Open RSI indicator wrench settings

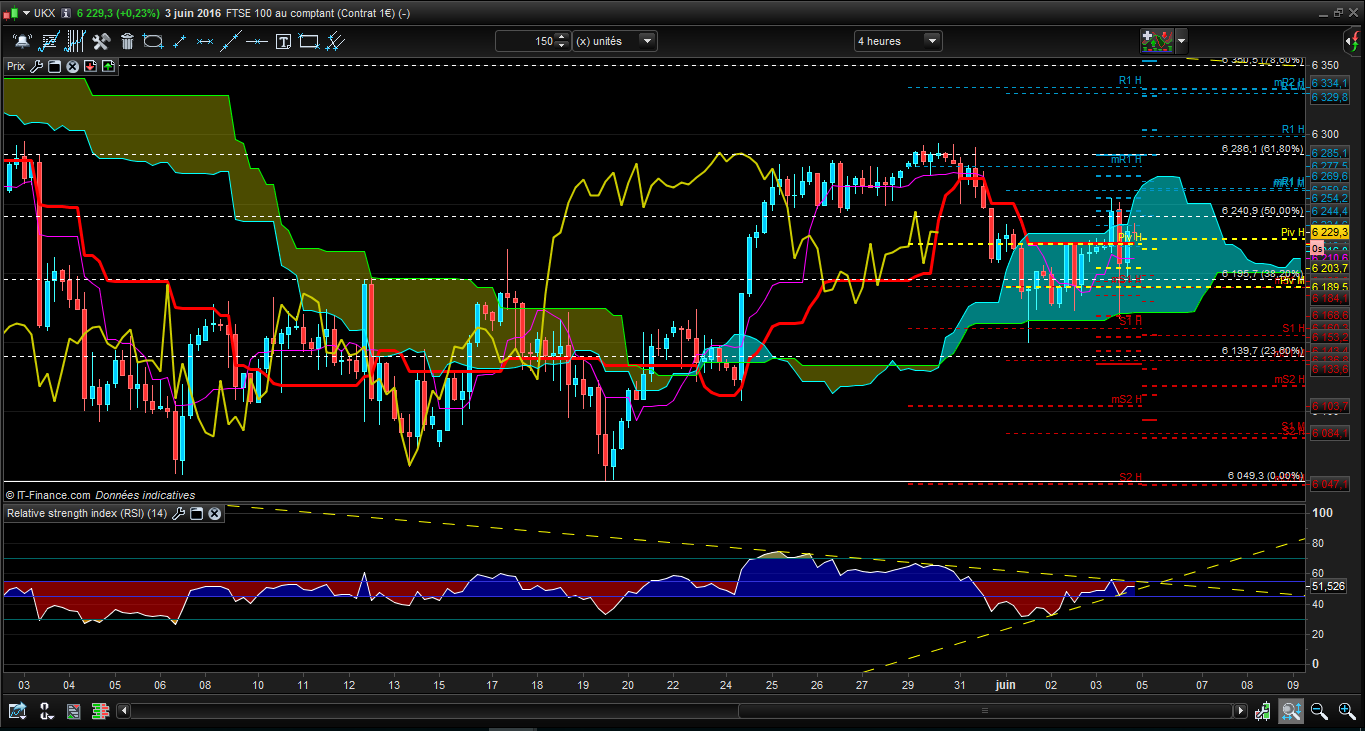(179, 513)
